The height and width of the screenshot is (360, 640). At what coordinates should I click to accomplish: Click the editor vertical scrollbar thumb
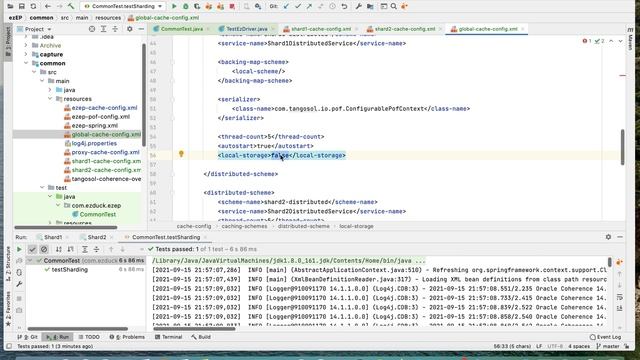point(622,147)
